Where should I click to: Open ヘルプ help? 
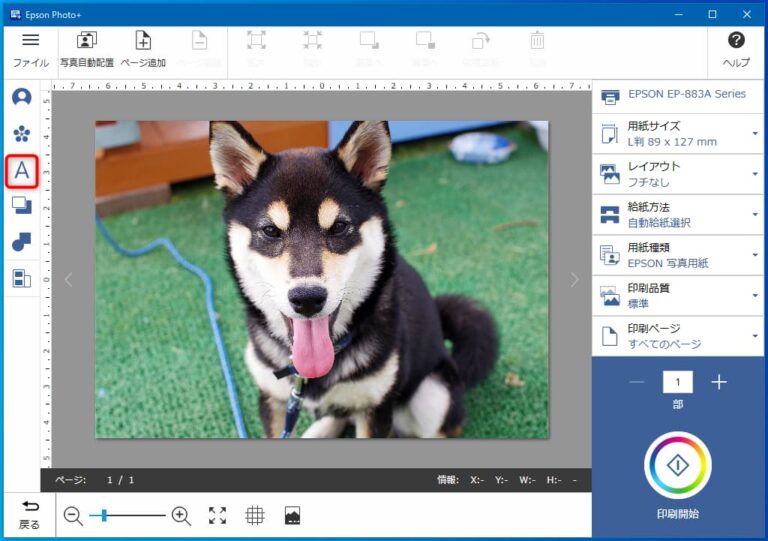736,50
